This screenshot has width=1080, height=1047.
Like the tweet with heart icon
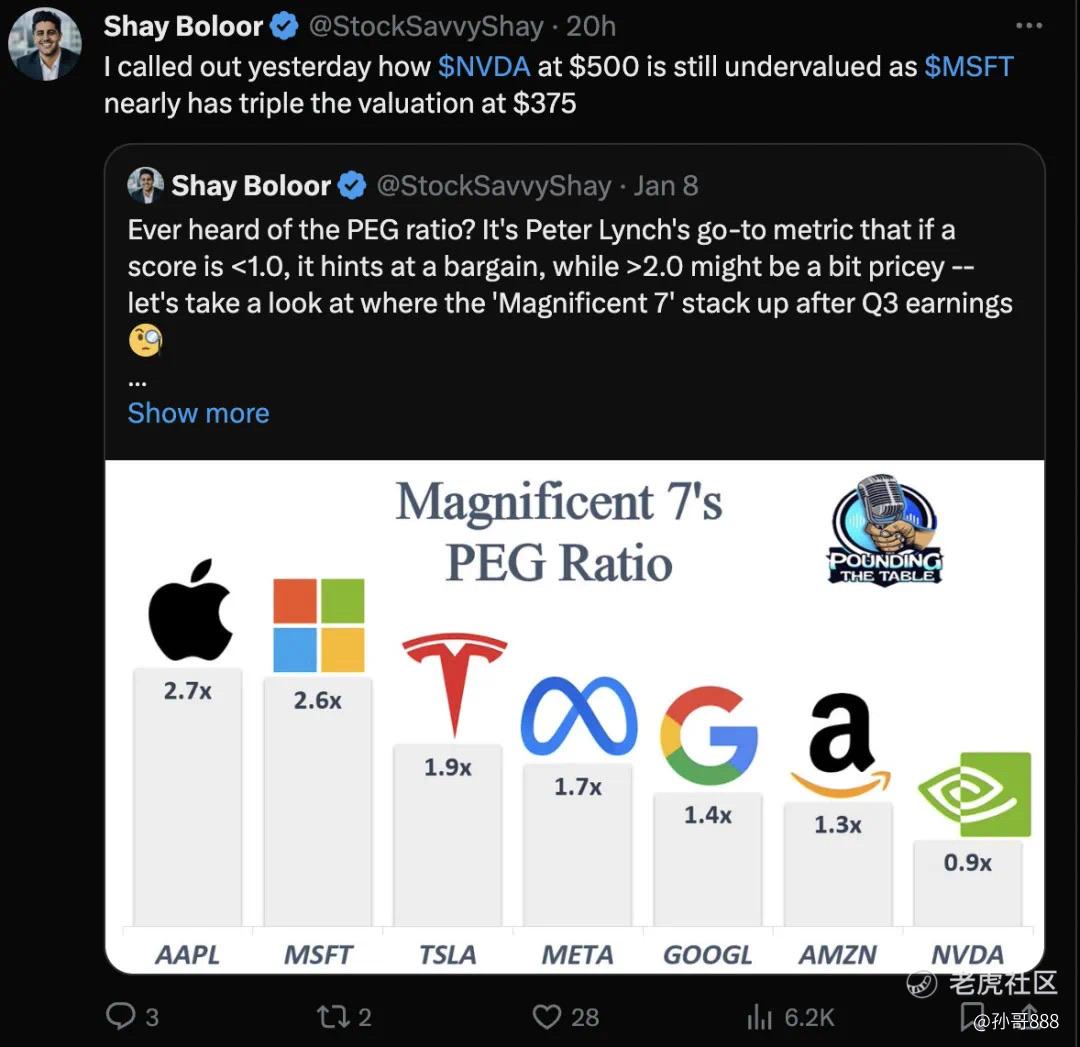click(x=547, y=1017)
